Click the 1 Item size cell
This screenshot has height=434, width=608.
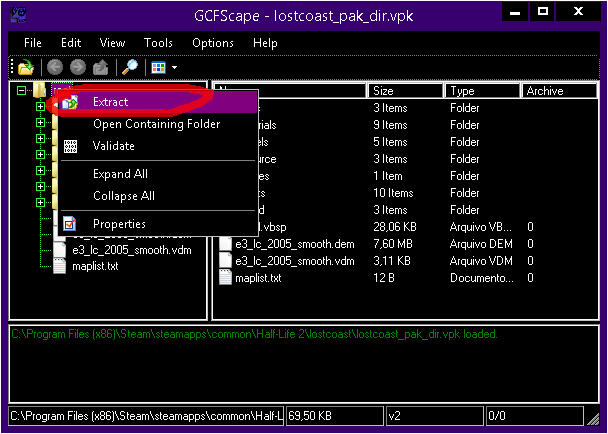click(x=388, y=176)
